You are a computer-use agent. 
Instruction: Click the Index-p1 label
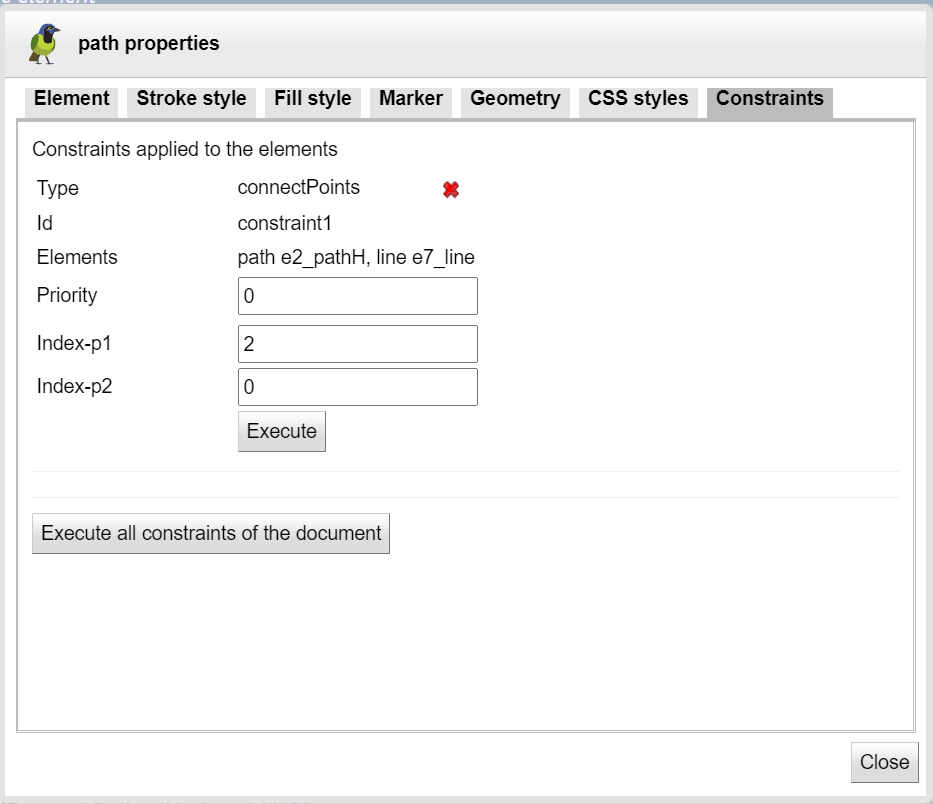coord(74,343)
